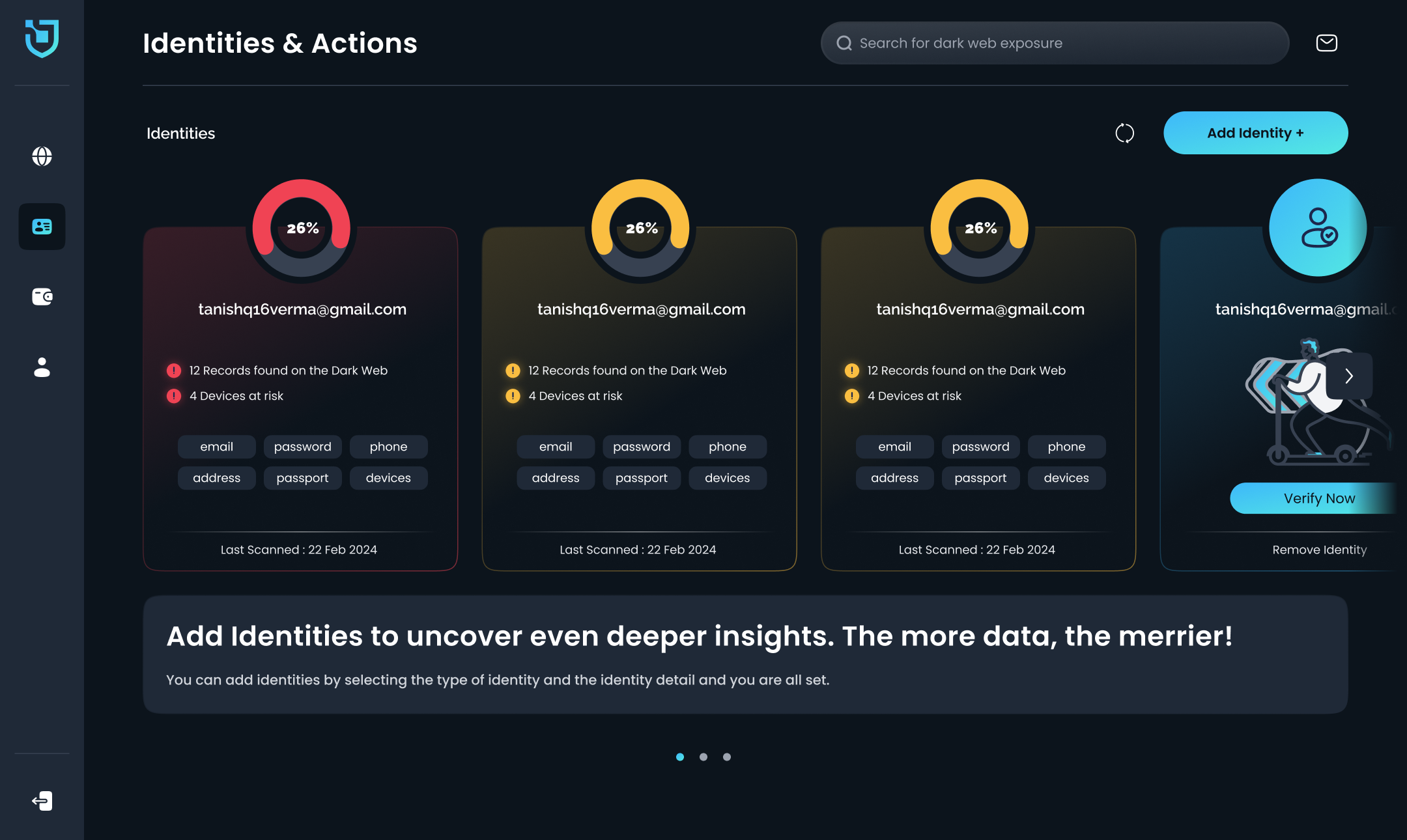The height and width of the screenshot is (840, 1407).
Task: Click devices tag on second card
Action: 728,478
